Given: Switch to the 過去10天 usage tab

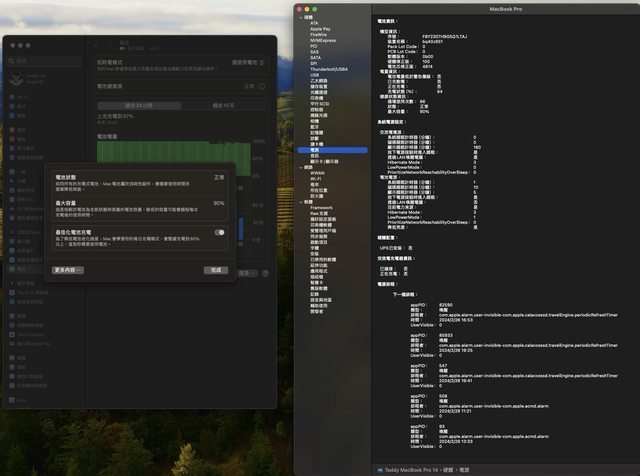Looking at the screenshot, I should pyautogui.click(x=224, y=105).
